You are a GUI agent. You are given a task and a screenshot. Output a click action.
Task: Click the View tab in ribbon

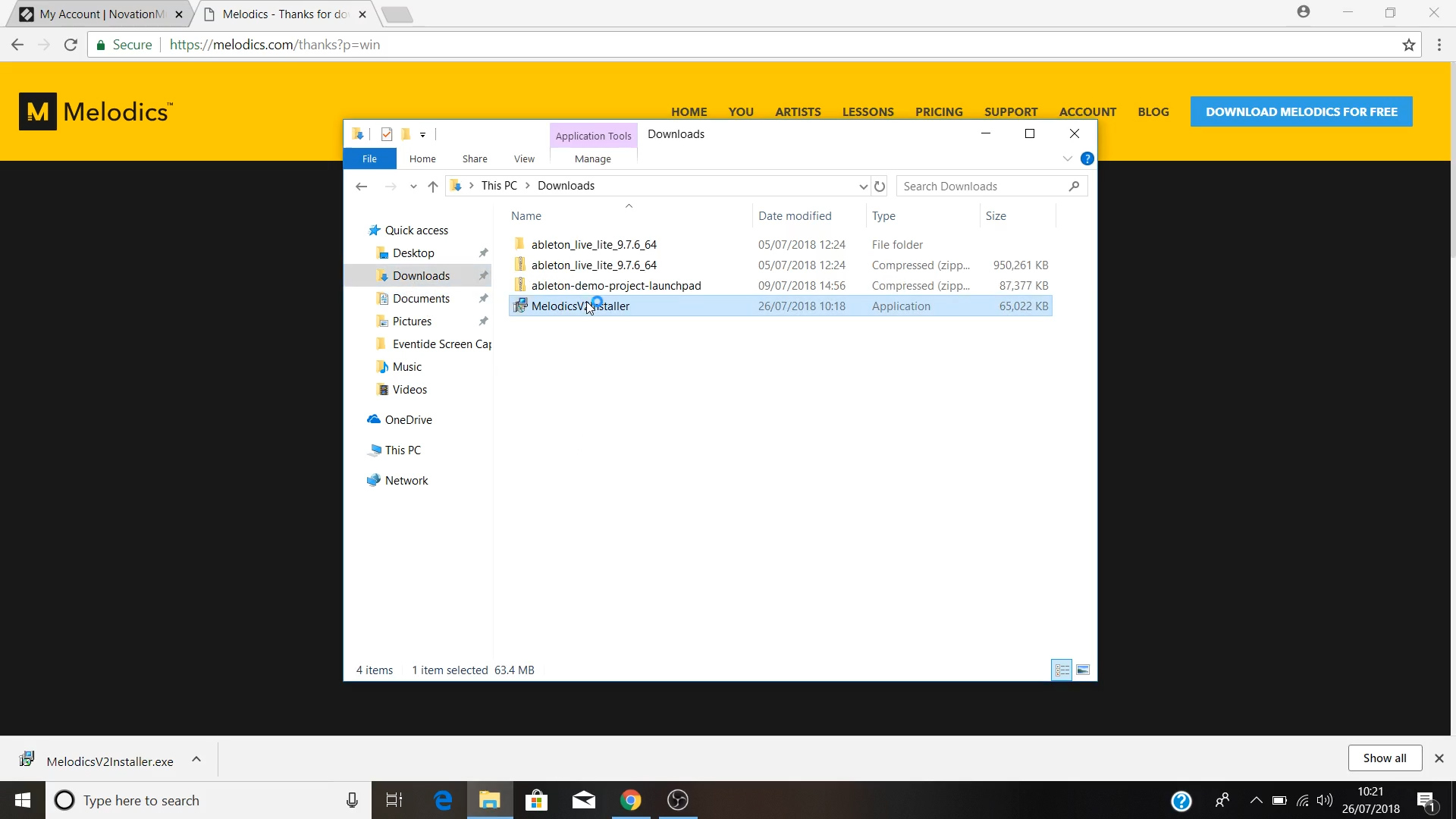524,158
